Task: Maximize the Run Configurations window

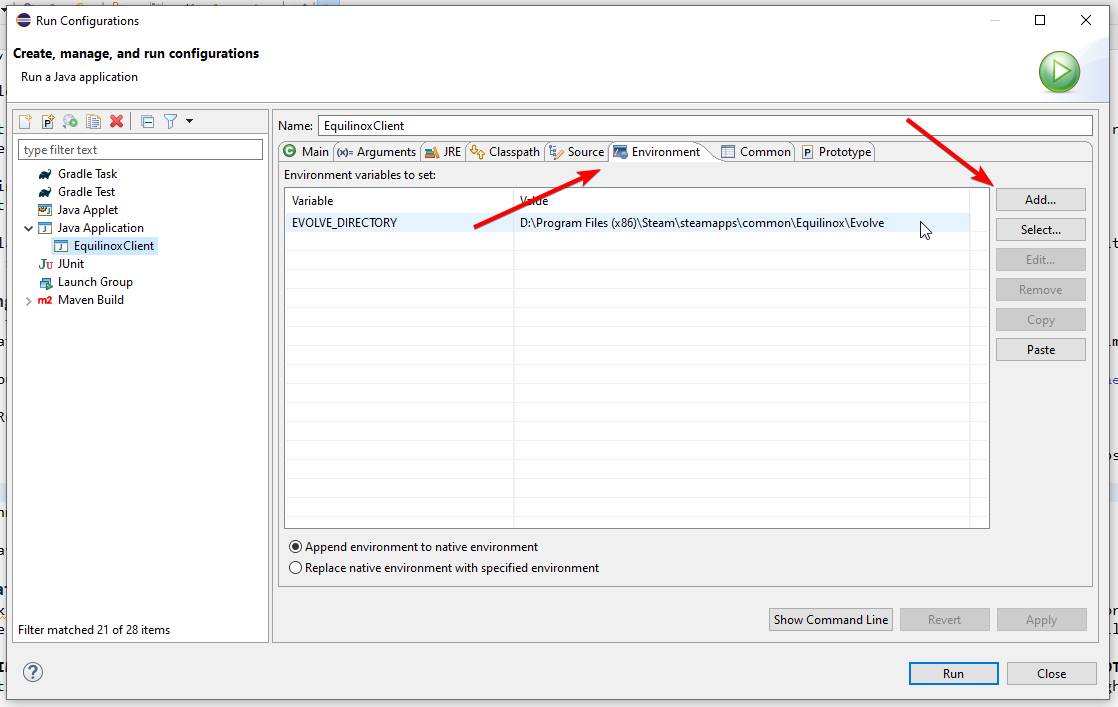Action: [1040, 20]
